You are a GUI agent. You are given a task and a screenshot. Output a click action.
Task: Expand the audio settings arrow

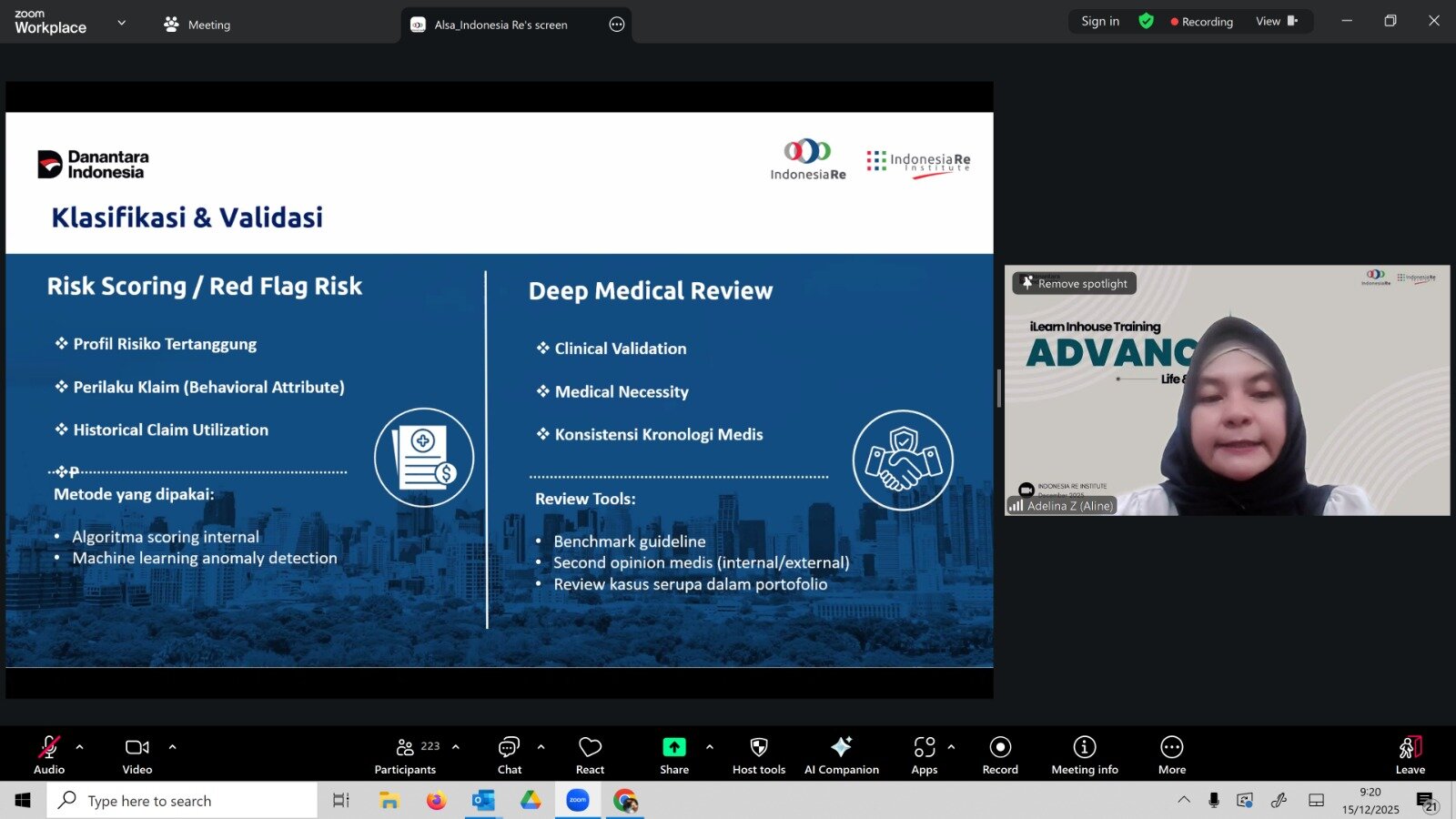click(80, 747)
